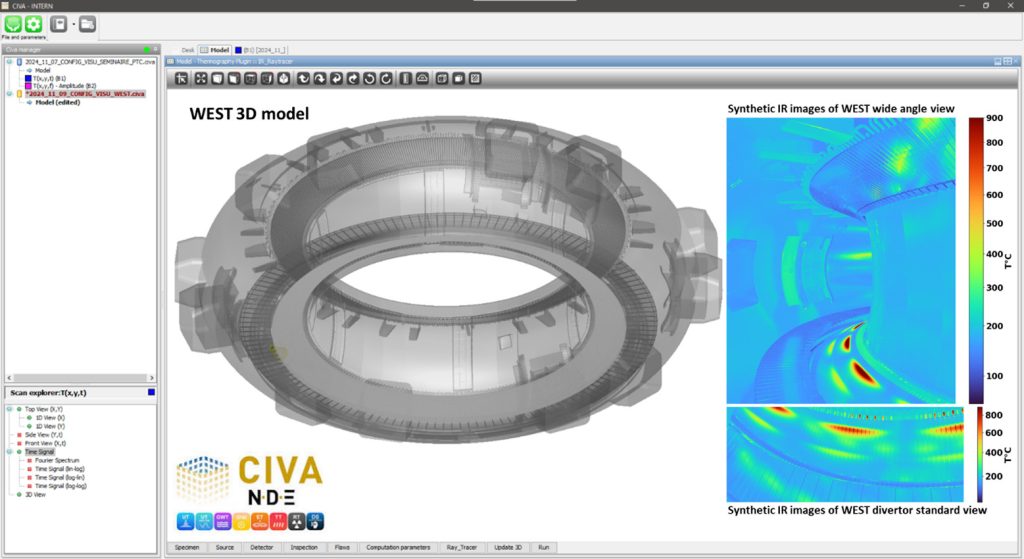Collapse the Top View (X,Y) tree node
The width and height of the screenshot is (1024, 559).
pos(10,409)
